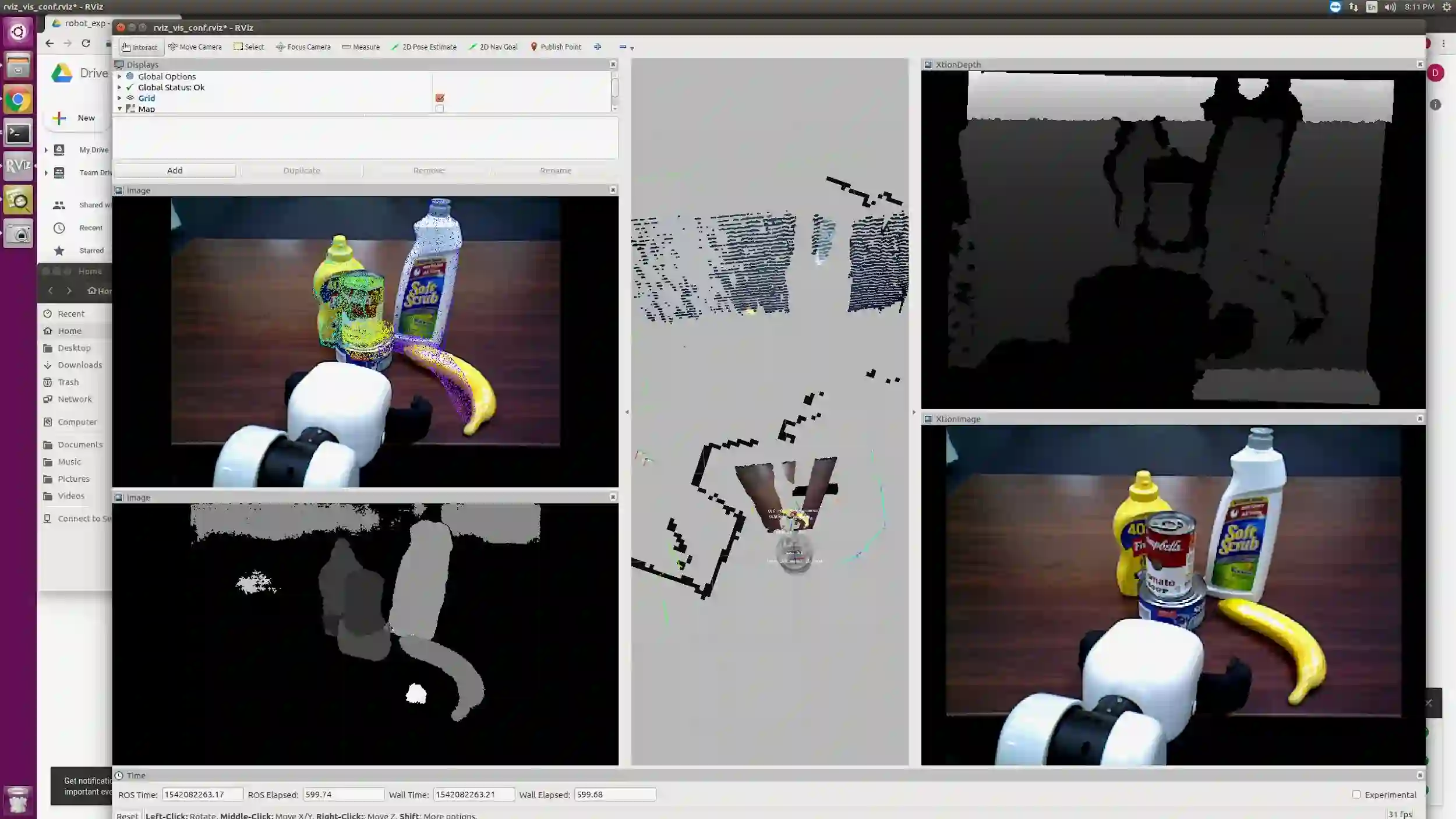Open the RViz launcher in Ubuntu dock
1456x819 pixels.
[x=18, y=166]
